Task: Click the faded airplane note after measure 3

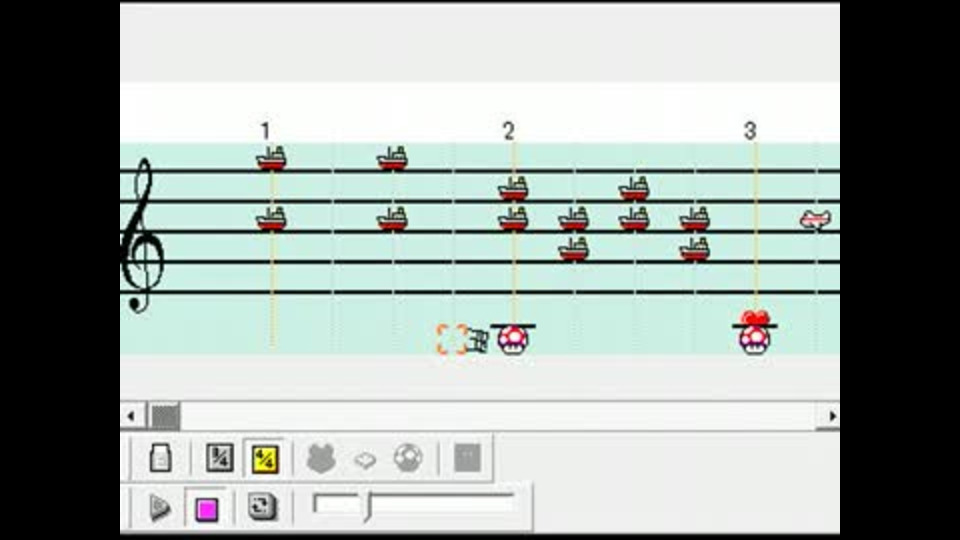Action: coord(816,219)
